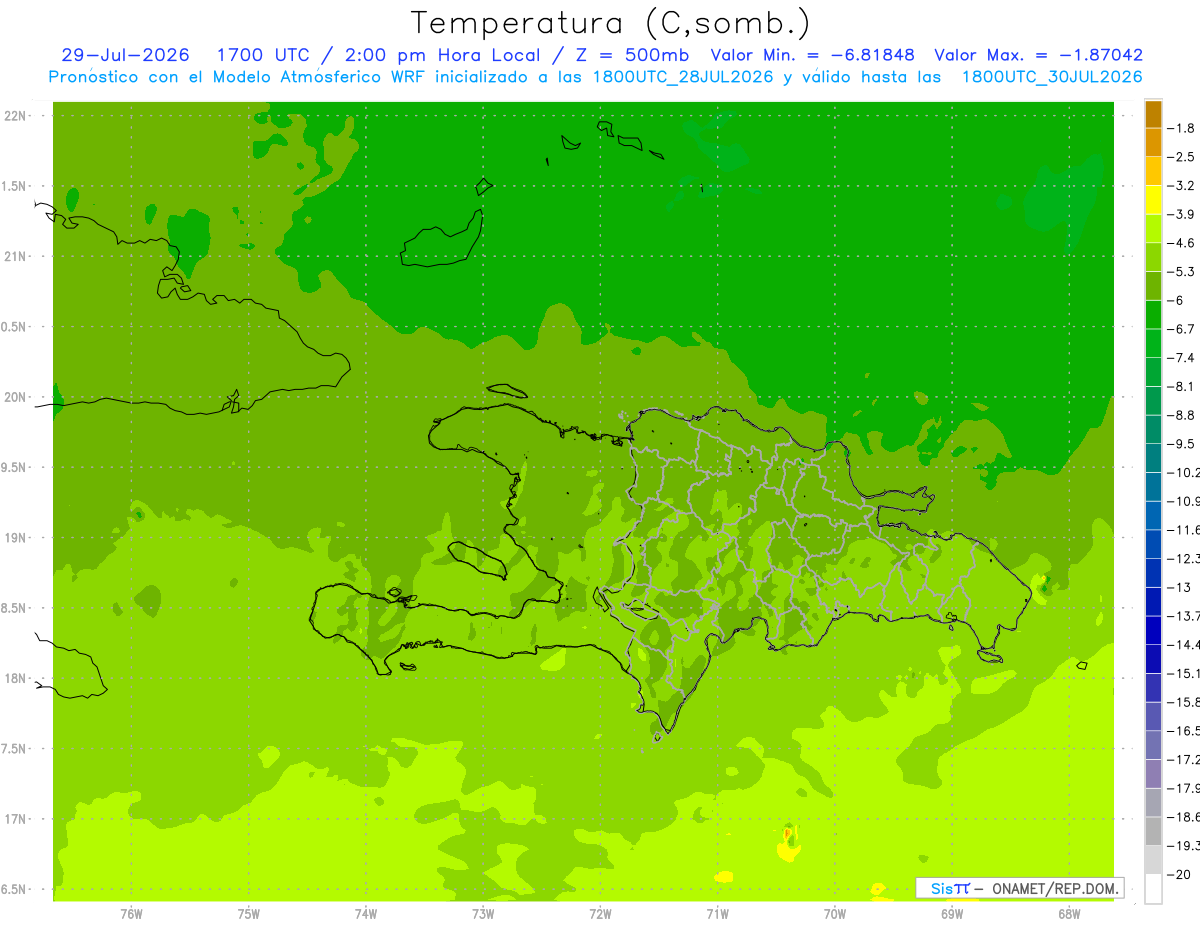Click valid-until time '1800UTC_30JUL2026'

coord(1052,77)
